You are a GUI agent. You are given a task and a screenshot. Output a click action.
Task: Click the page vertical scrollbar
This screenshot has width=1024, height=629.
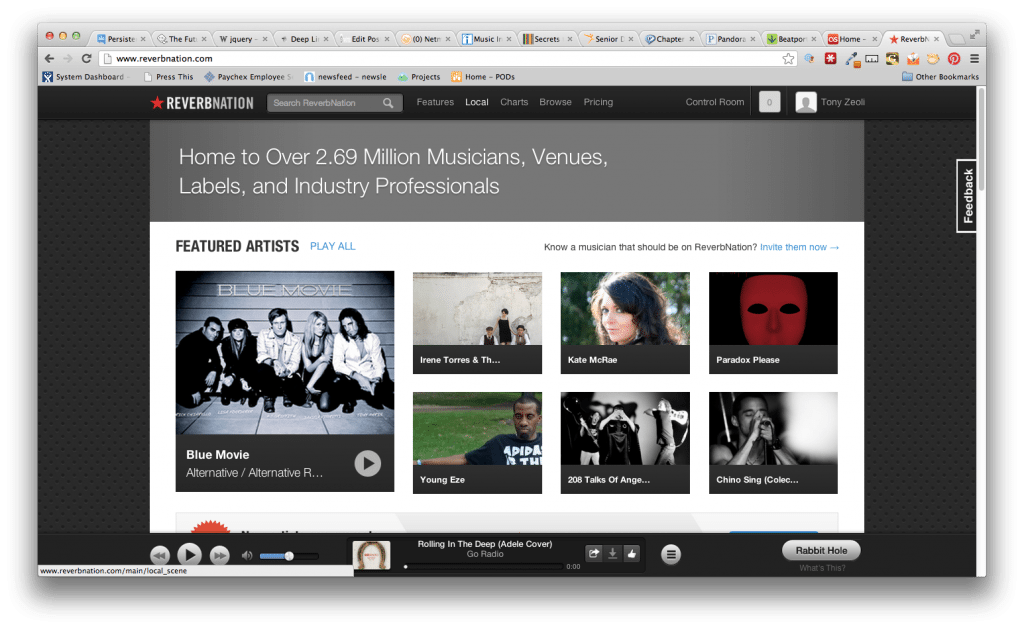(x=981, y=137)
